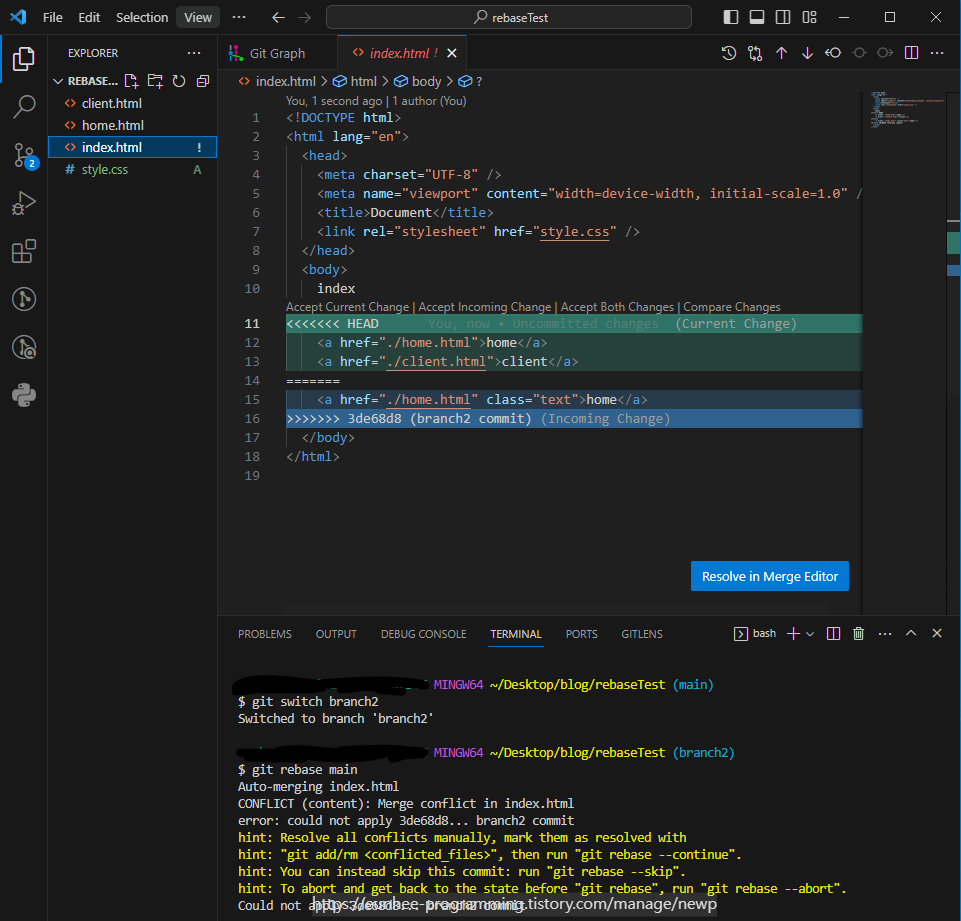Kill terminal using the trash icon

tap(858, 633)
